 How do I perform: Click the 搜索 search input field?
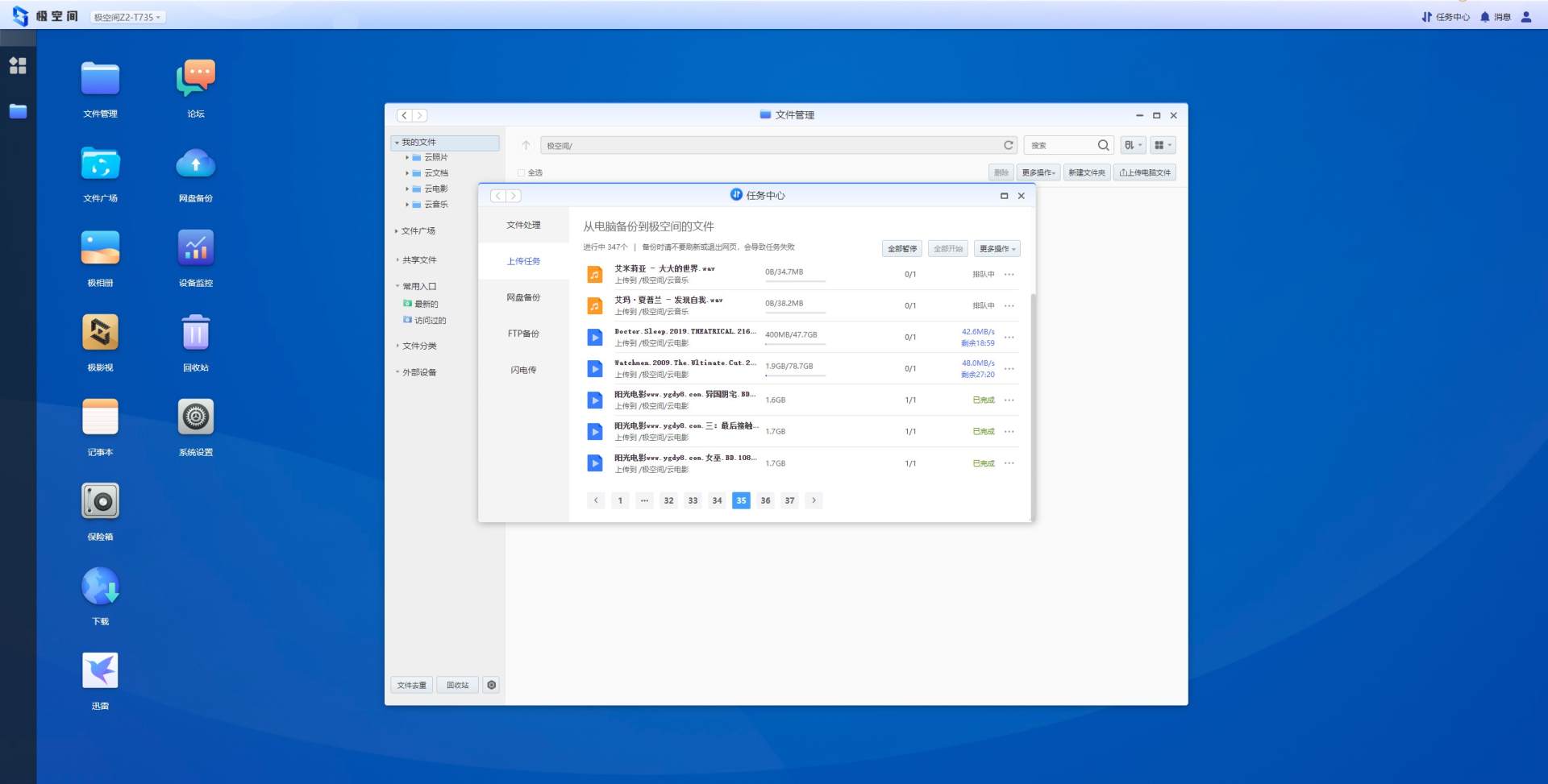1060,145
